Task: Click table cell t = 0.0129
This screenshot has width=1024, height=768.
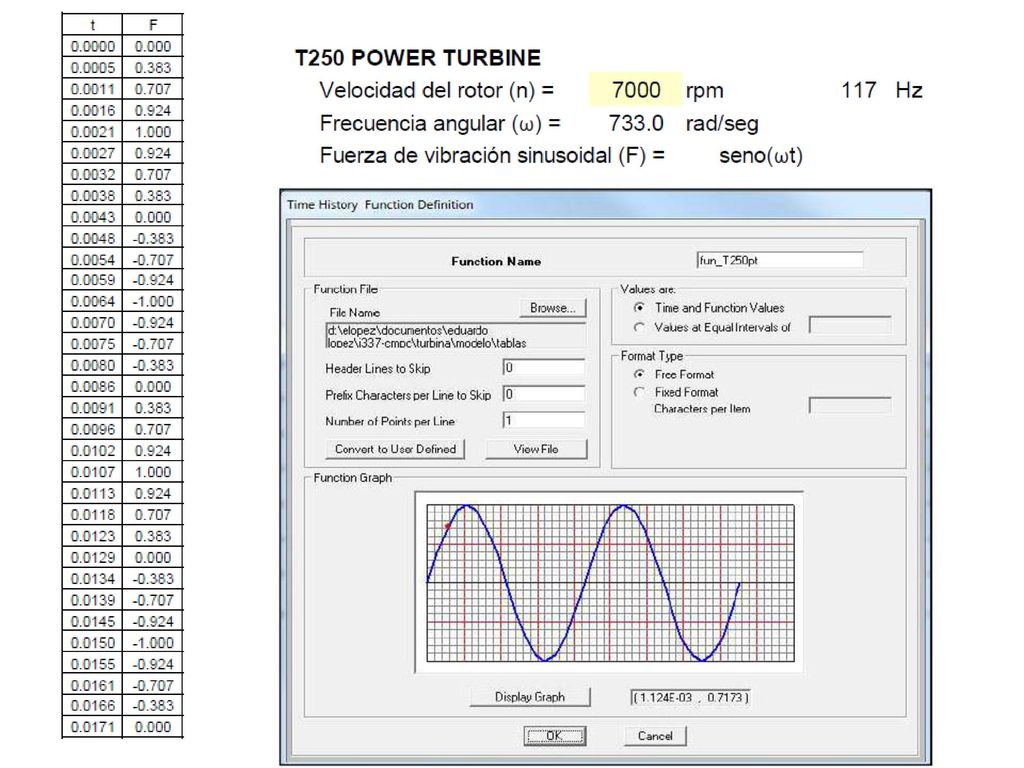Action: click(92, 558)
